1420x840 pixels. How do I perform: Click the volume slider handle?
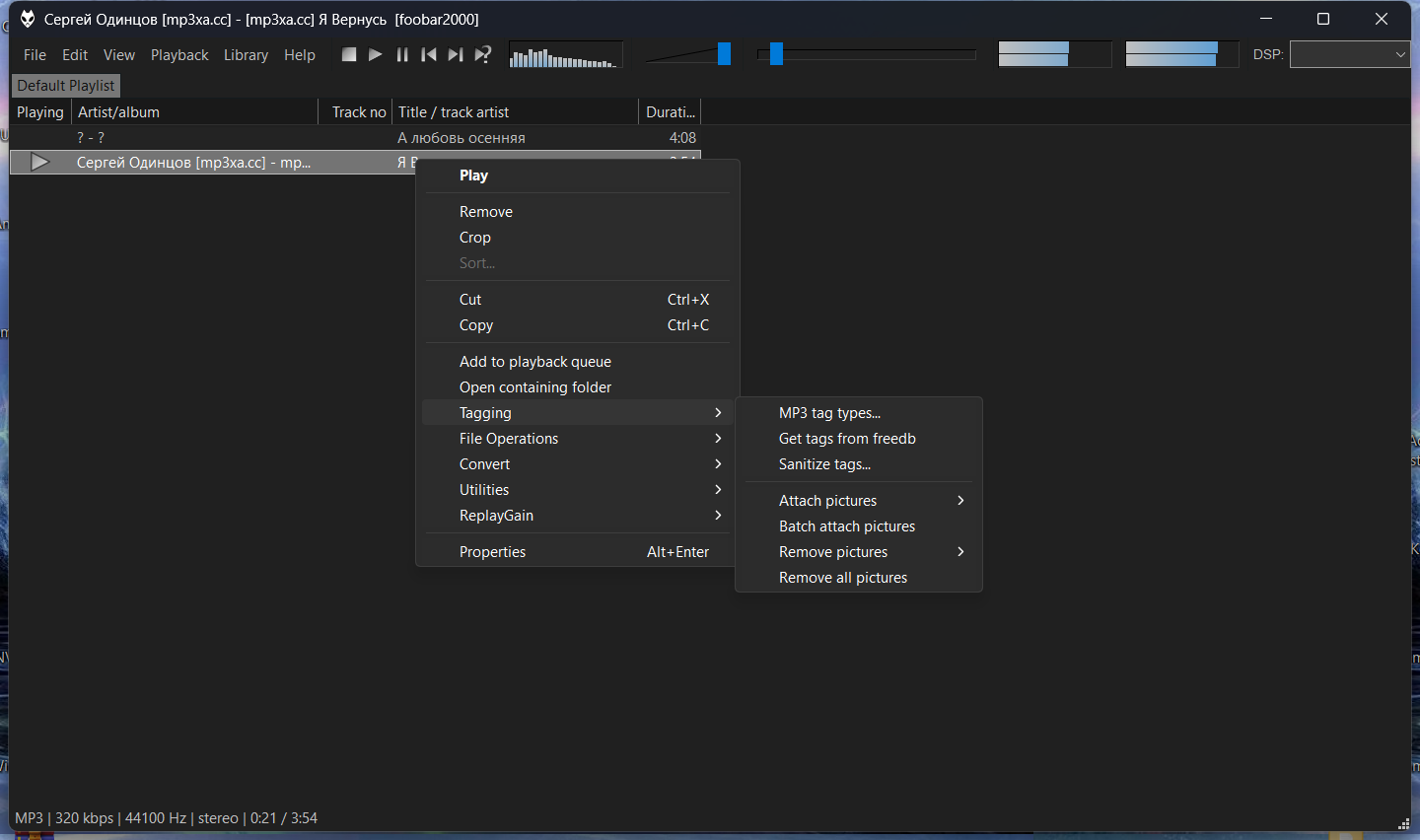(724, 54)
